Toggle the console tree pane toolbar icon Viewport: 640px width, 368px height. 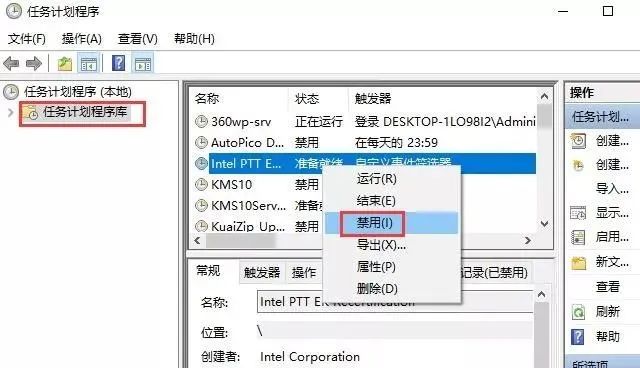[x=89, y=64]
